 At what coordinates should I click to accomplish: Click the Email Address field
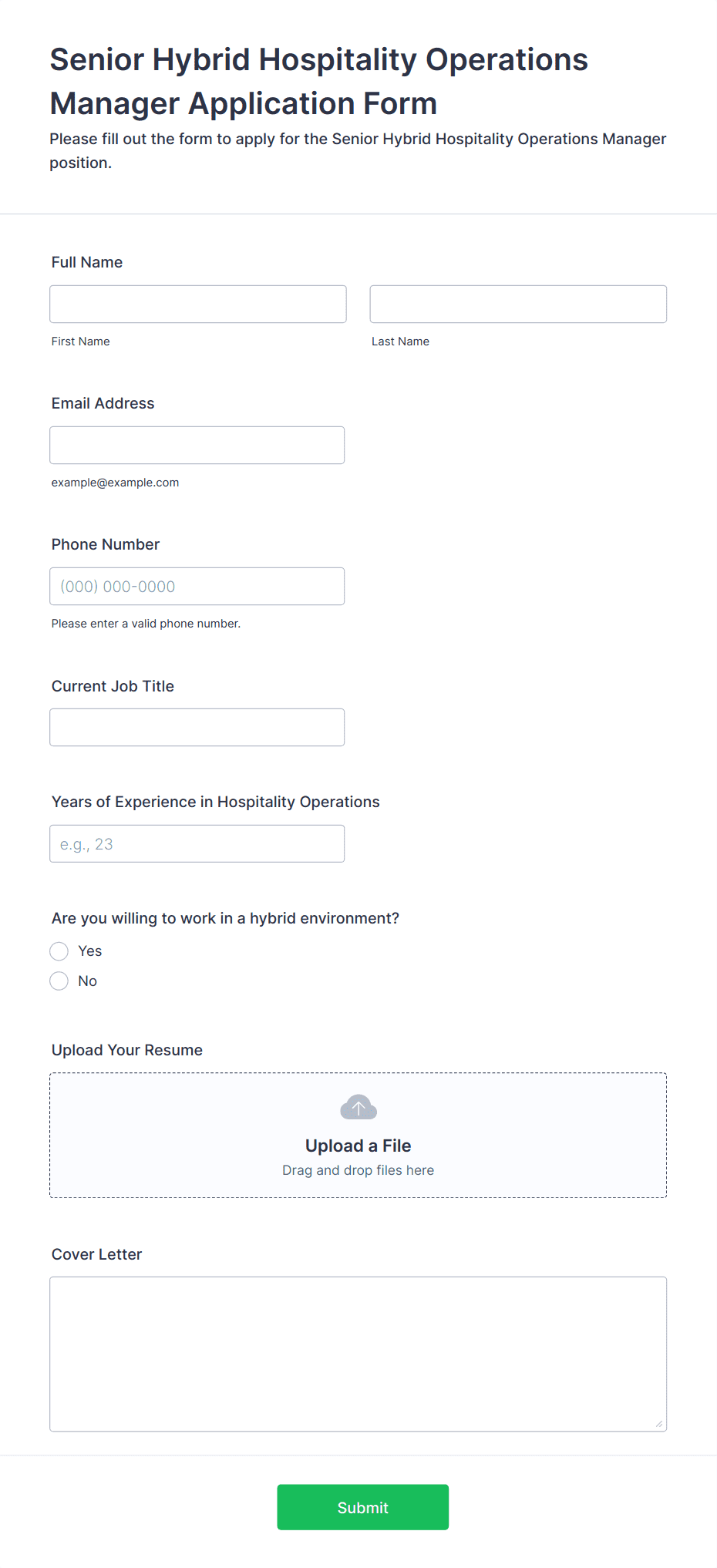[197, 445]
